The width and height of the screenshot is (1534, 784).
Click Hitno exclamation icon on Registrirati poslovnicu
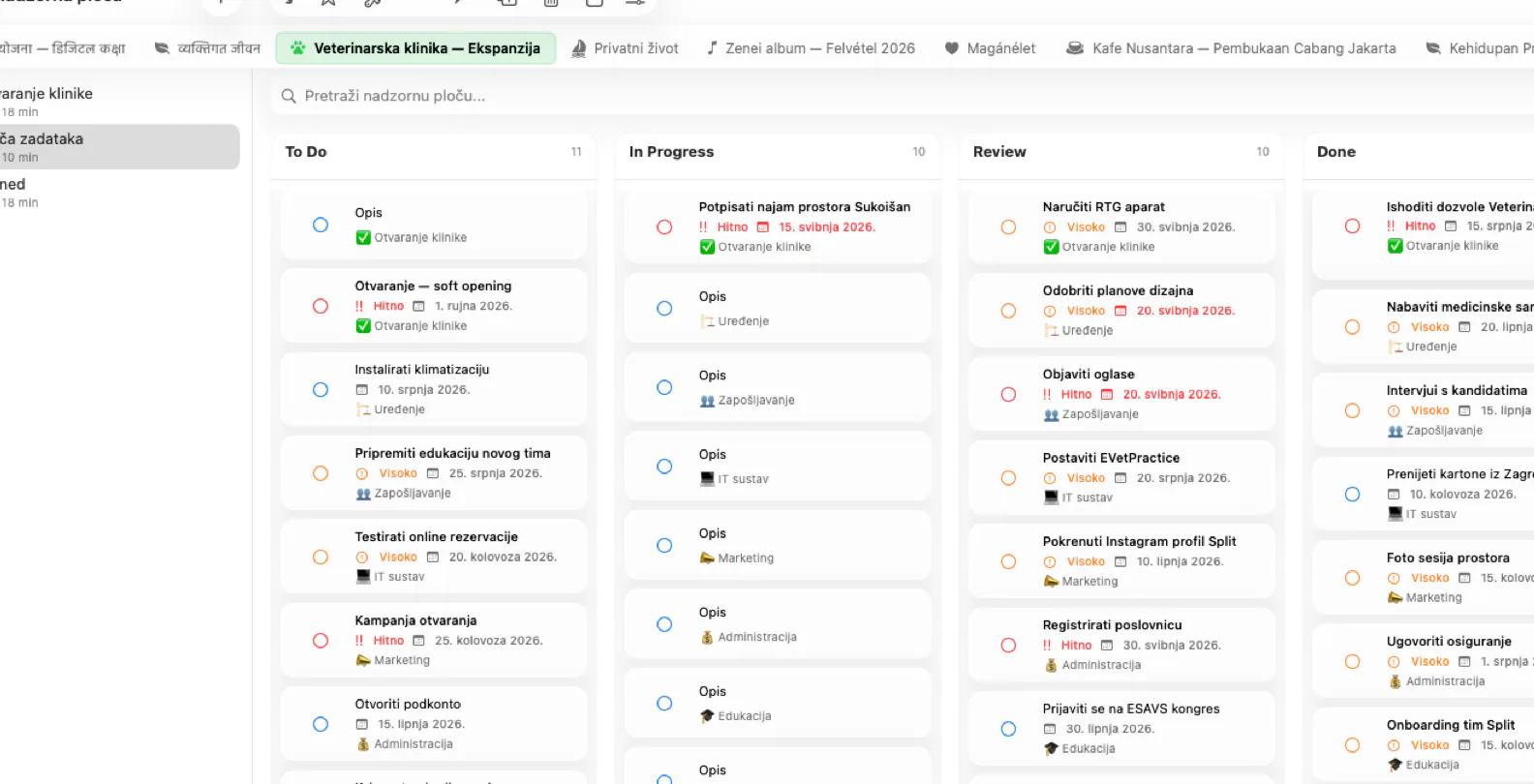tap(1047, 646)
